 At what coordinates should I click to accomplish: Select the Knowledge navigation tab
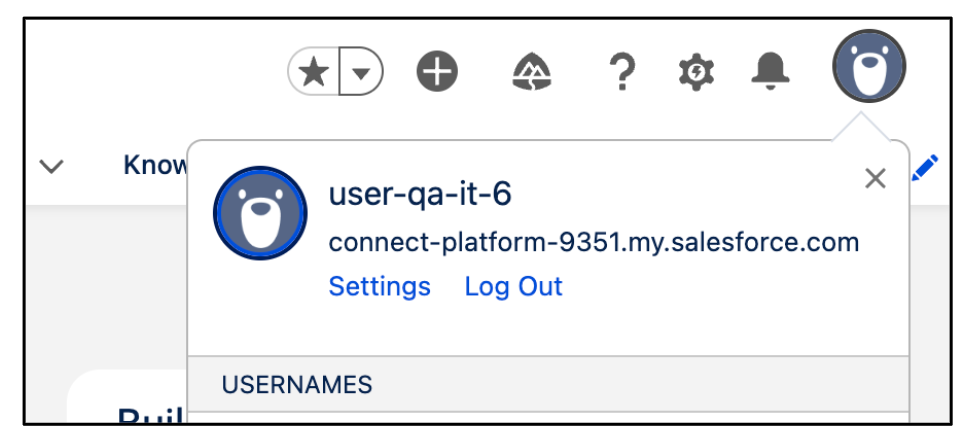coord(155,165)
